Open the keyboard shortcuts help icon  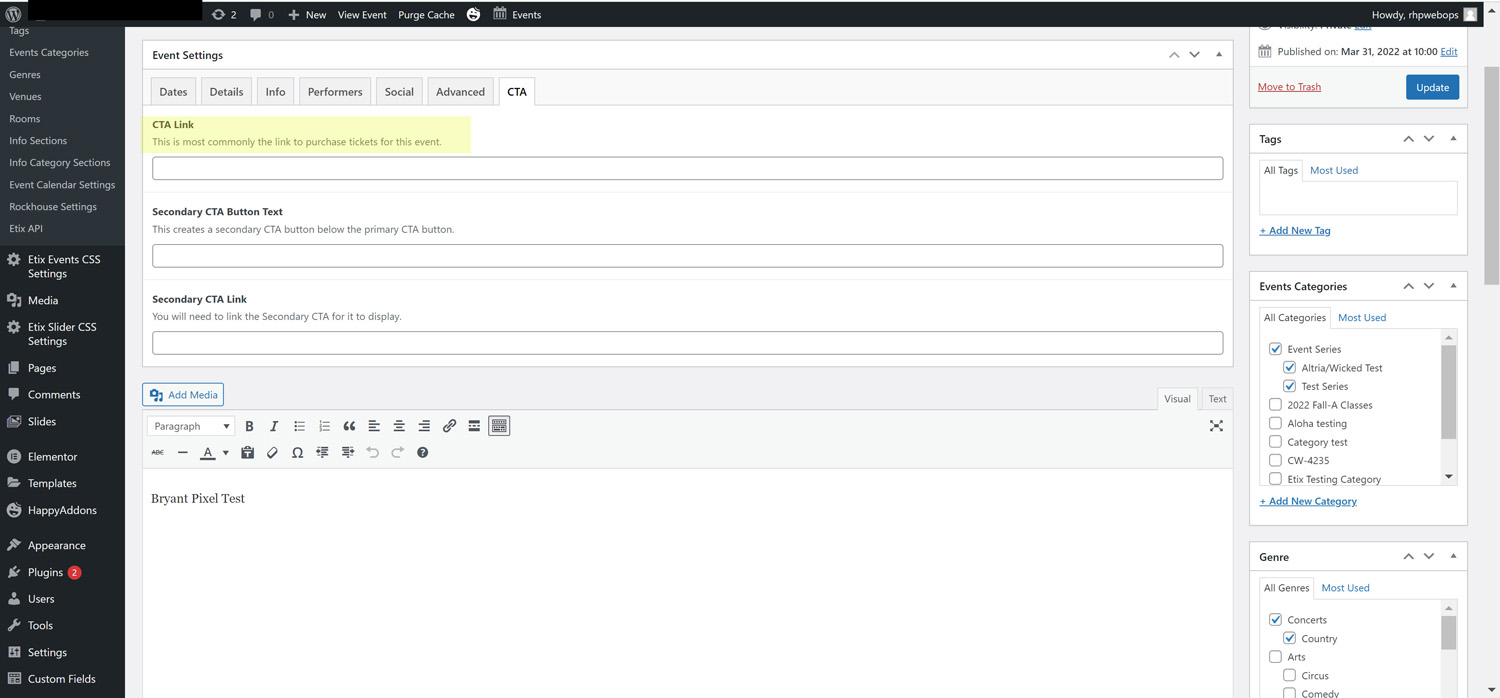[x=422, y=453]
